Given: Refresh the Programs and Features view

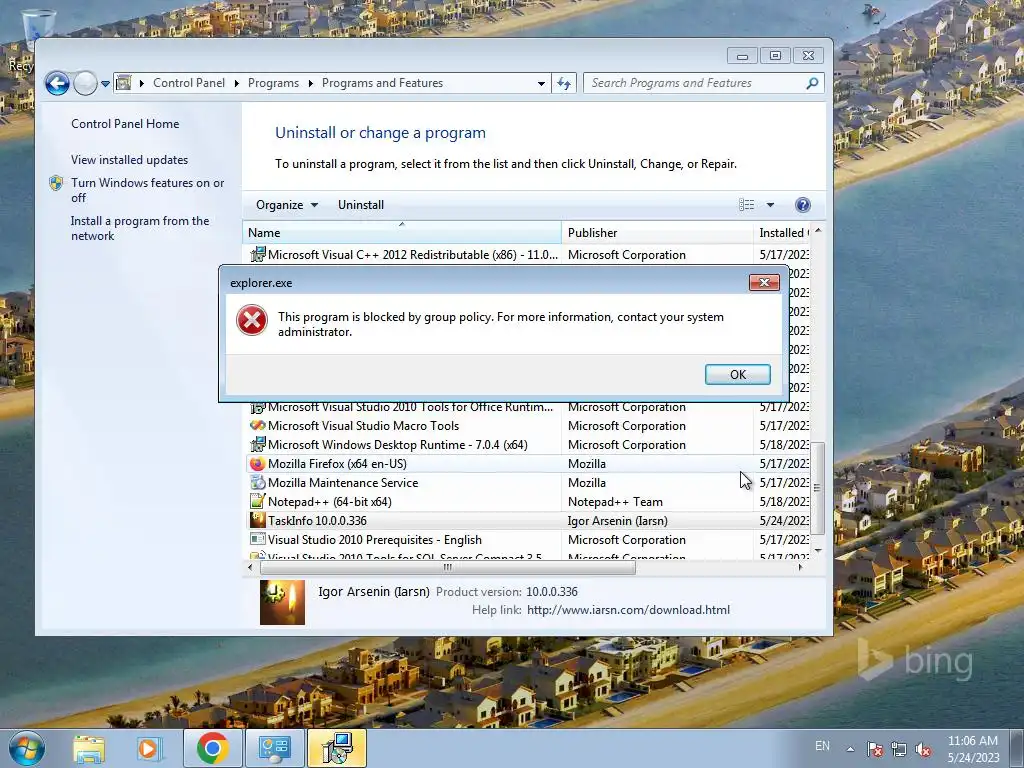Looking at the screenshot, I should click(564, 83).
